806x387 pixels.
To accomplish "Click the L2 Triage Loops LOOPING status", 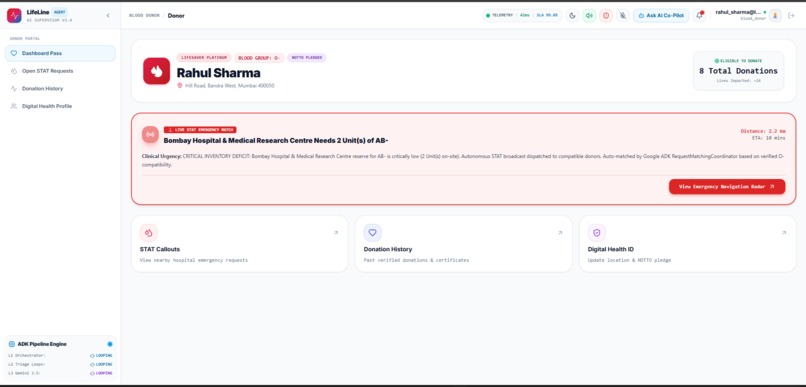I will coord(101,364).
